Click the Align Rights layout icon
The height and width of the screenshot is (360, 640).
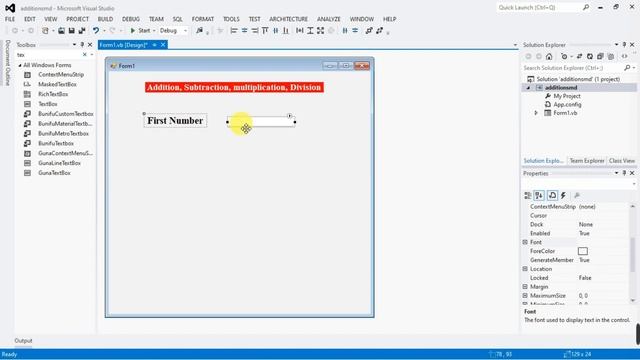click(x=255, y=31)
